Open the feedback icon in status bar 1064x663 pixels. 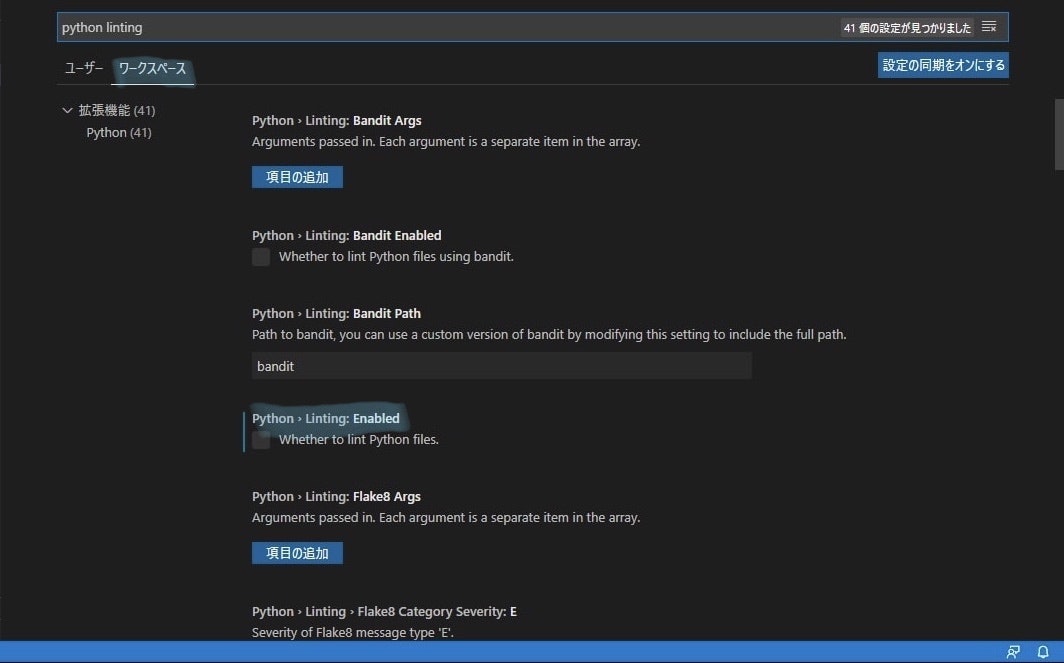tap(1013, 652)
